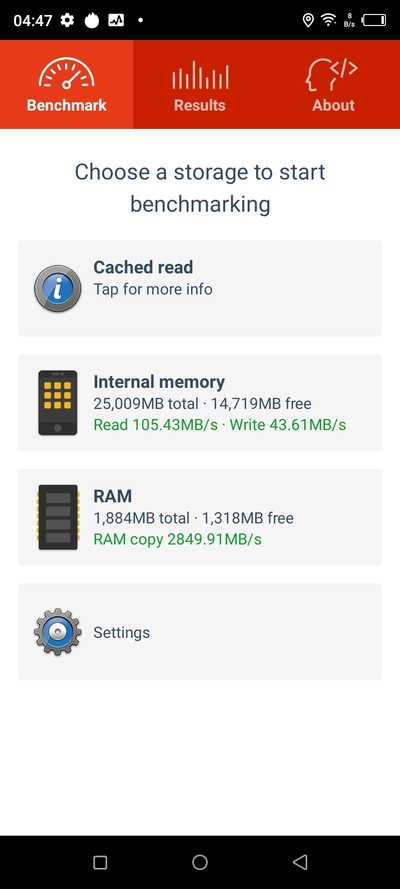Image resolution: width=400 pixels, height=889 pixels.
Task: Tap the Settings gear icon
Action: (57, 632)
